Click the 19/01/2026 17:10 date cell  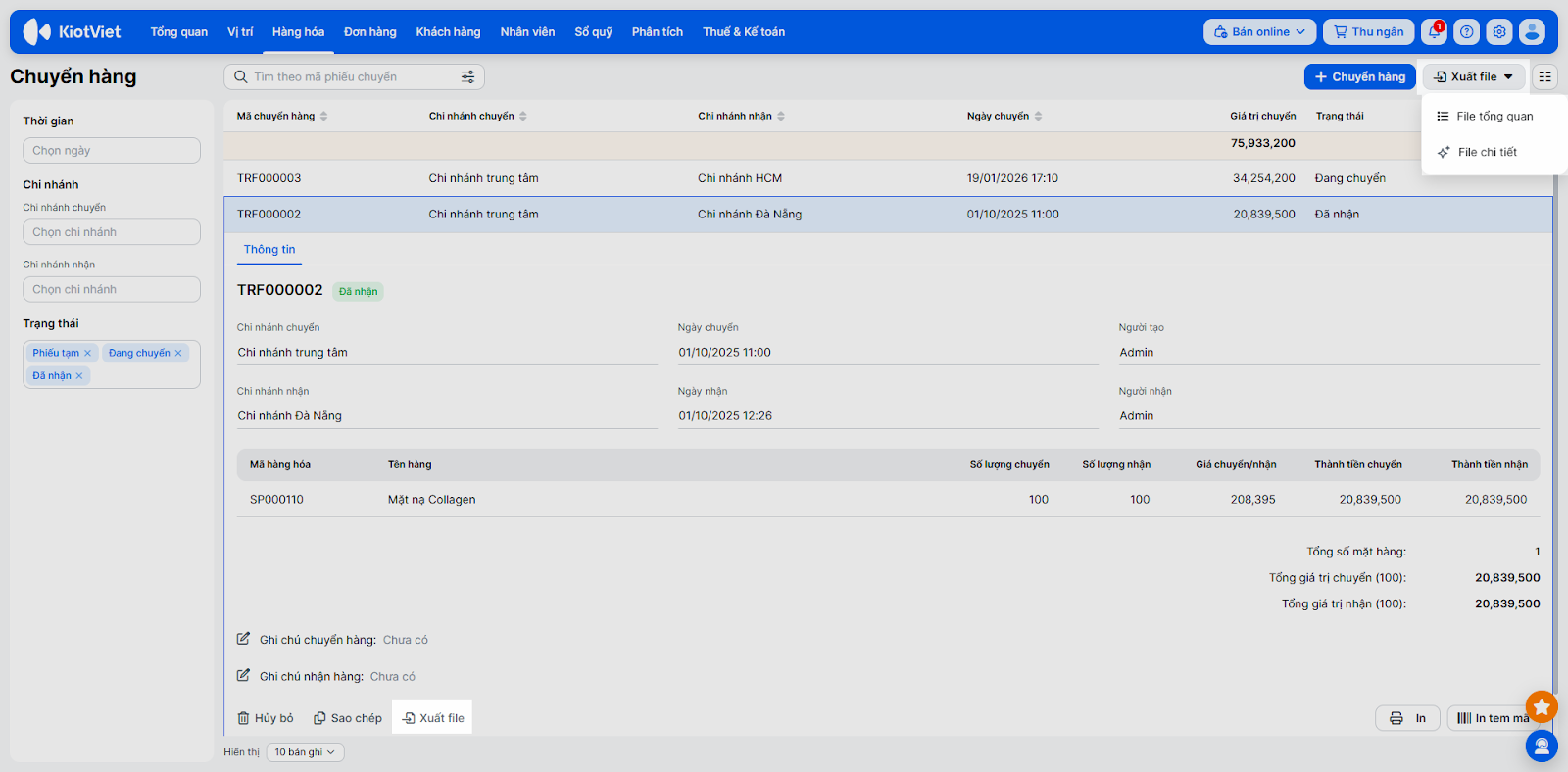tap(1012, 178)
